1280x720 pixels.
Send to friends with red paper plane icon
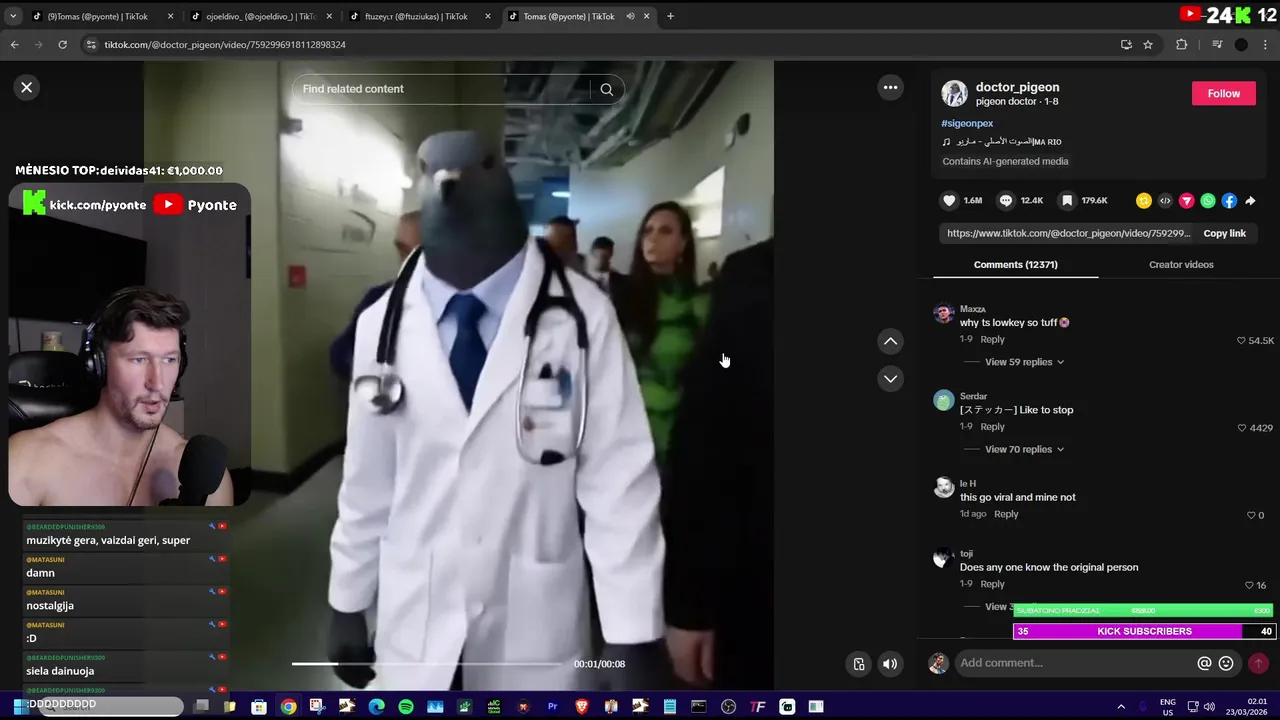[1186, 201]
